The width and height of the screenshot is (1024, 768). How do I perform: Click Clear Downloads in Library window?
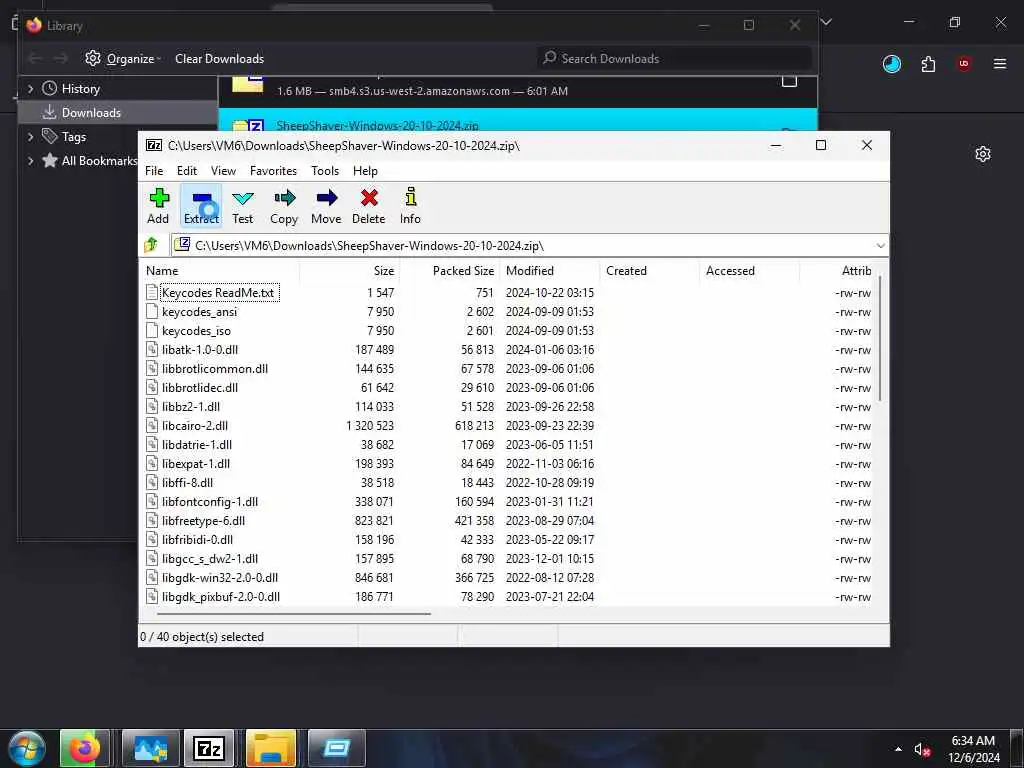click(219, 59)
